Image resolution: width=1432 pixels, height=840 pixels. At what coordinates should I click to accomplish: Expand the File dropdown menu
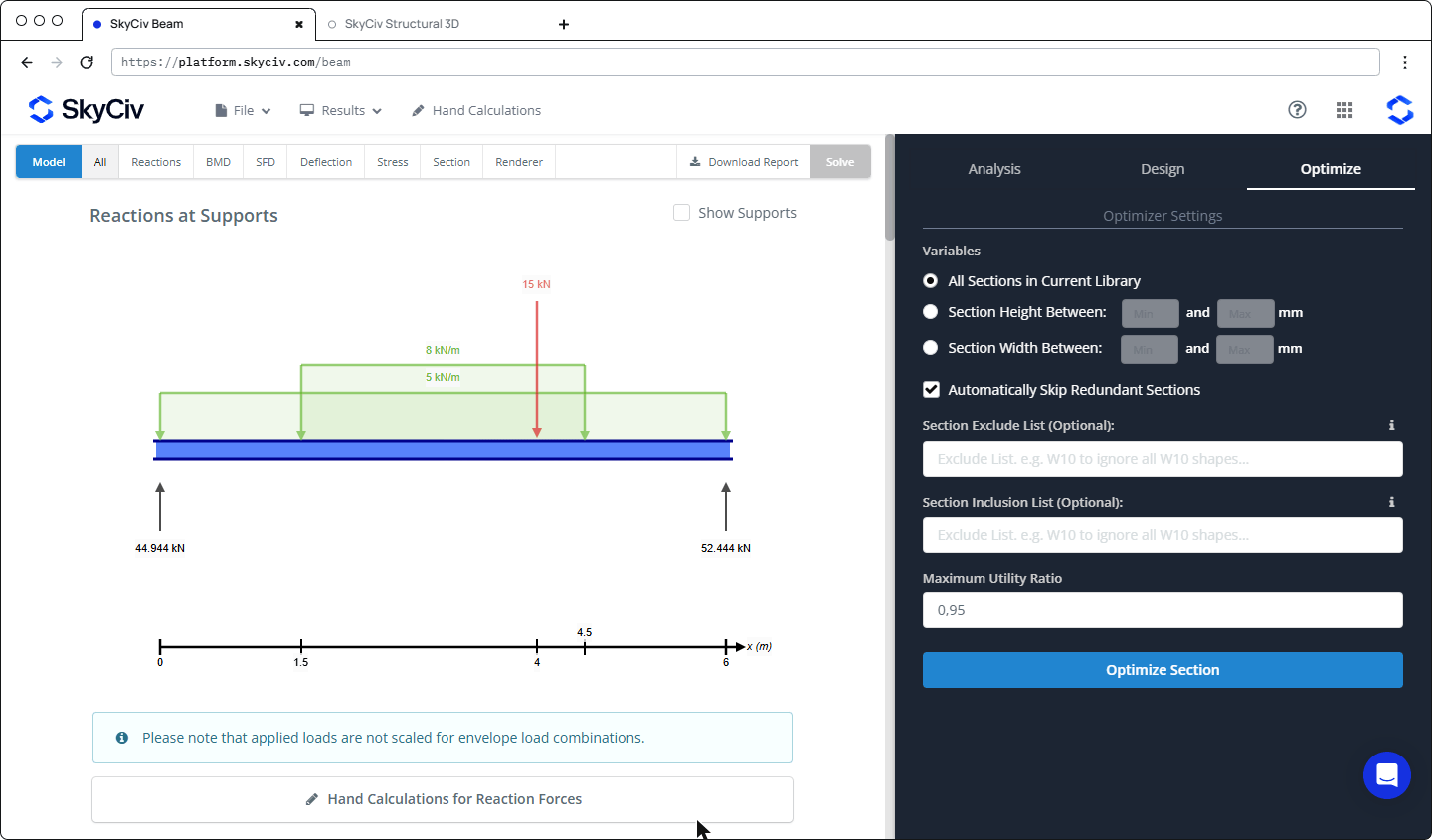coord(243,110)
